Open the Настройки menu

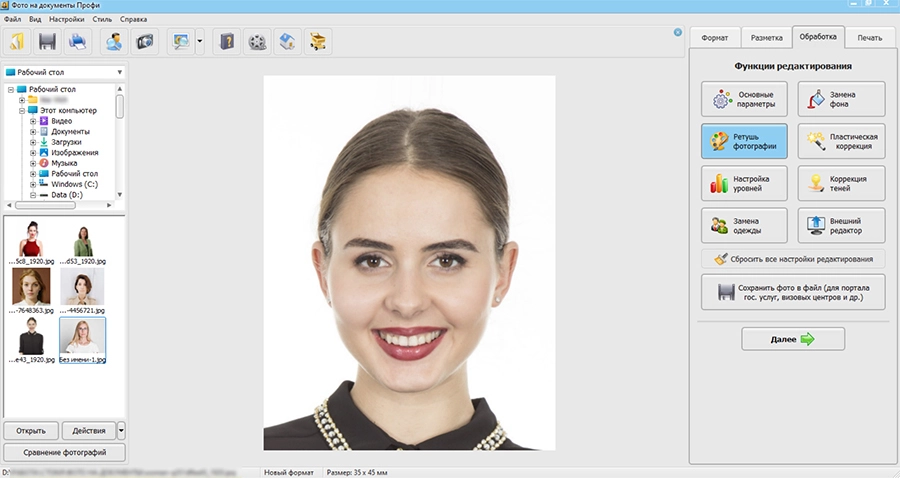66,20
